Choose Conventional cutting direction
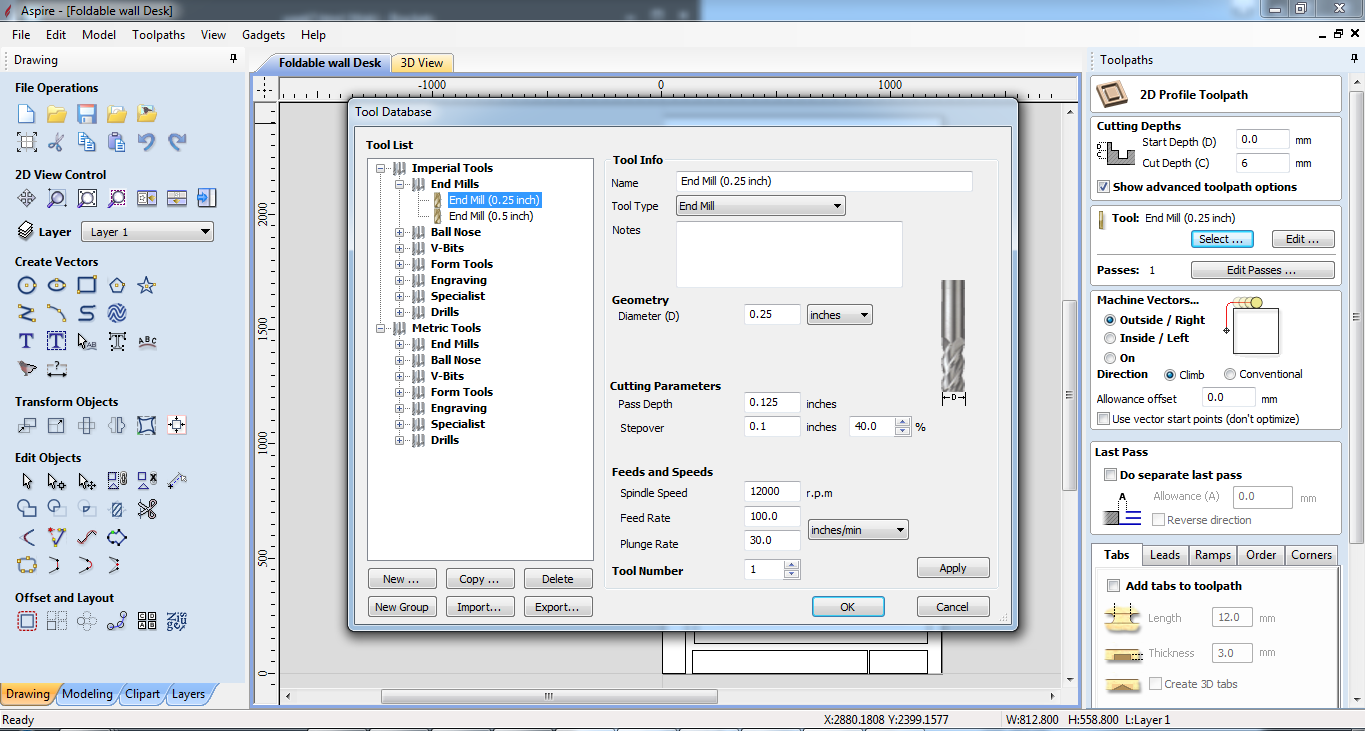 click(1230, 375)
